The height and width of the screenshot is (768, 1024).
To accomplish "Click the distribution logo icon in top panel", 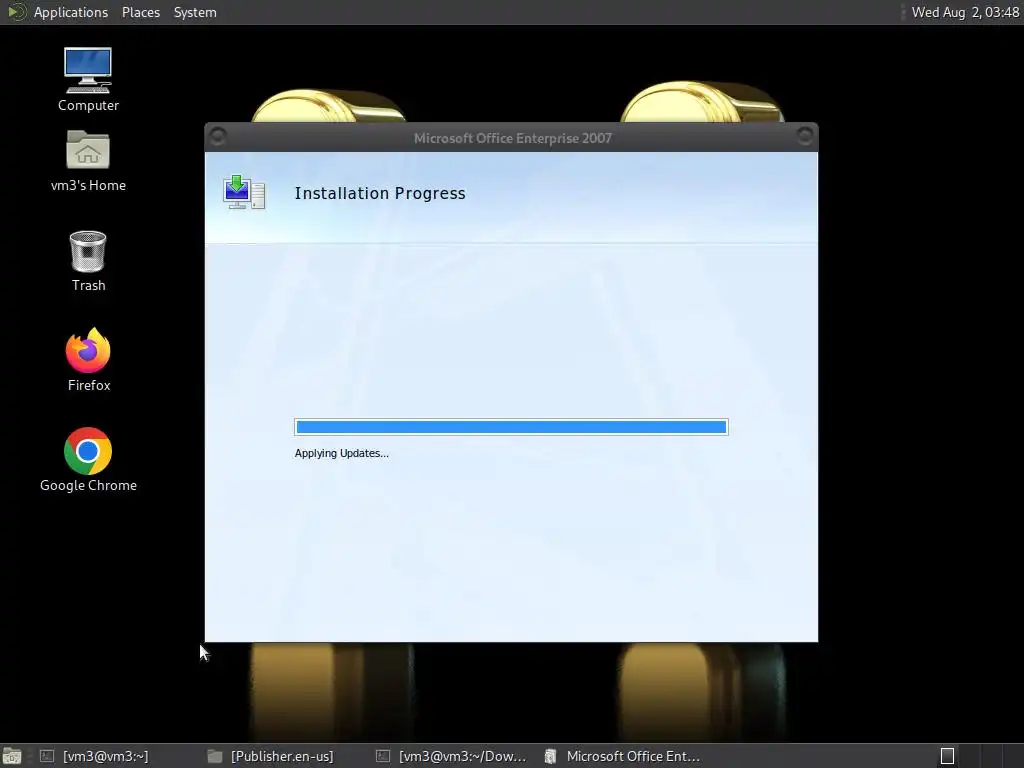I will pos(16,12).
